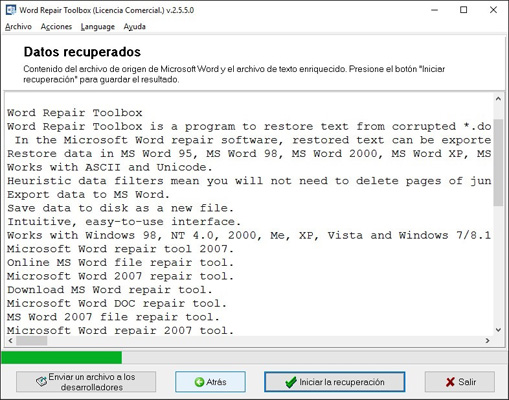Click the line starting 'Restore data in MS Word 95'
Image resolution: width=509 pixels, height=400 pixels.
249,154
